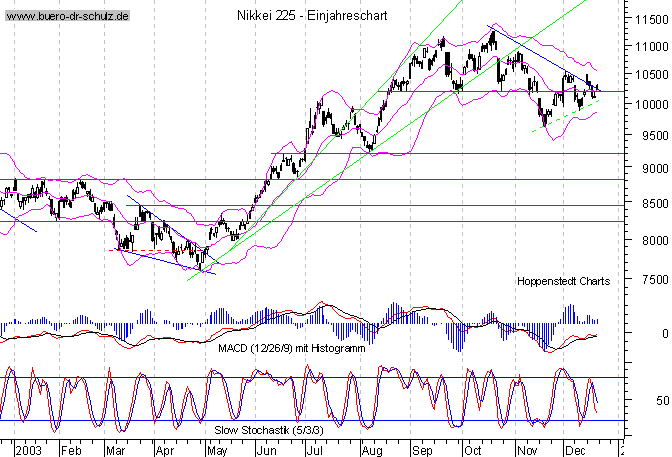
Task: Select the Slow Stochastik (5/3/3) label
Action: coord(270,427)
